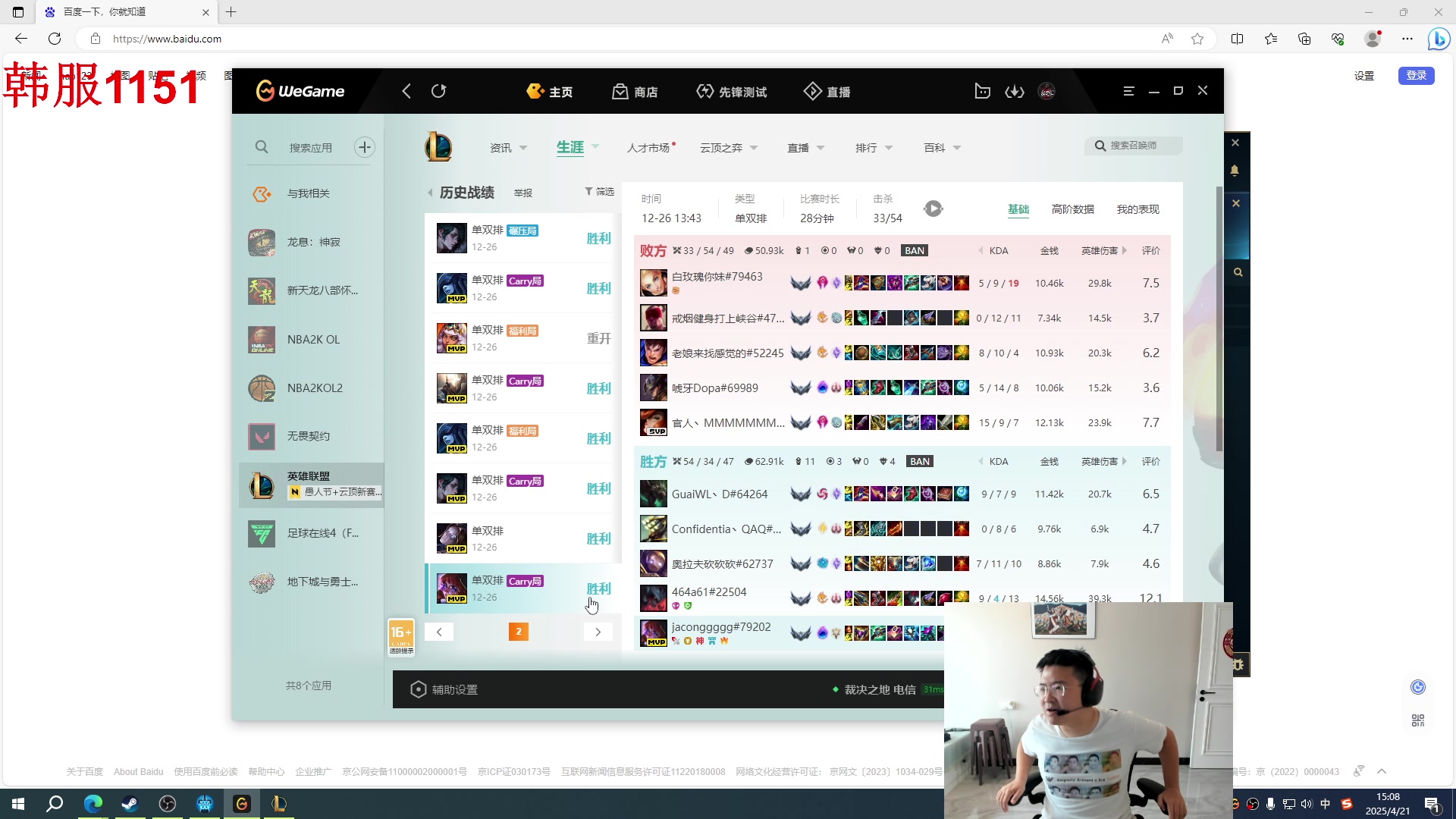This screenshot has width=1456, height=819.
Task: Click the 登录 login button
Action: 1416,76
